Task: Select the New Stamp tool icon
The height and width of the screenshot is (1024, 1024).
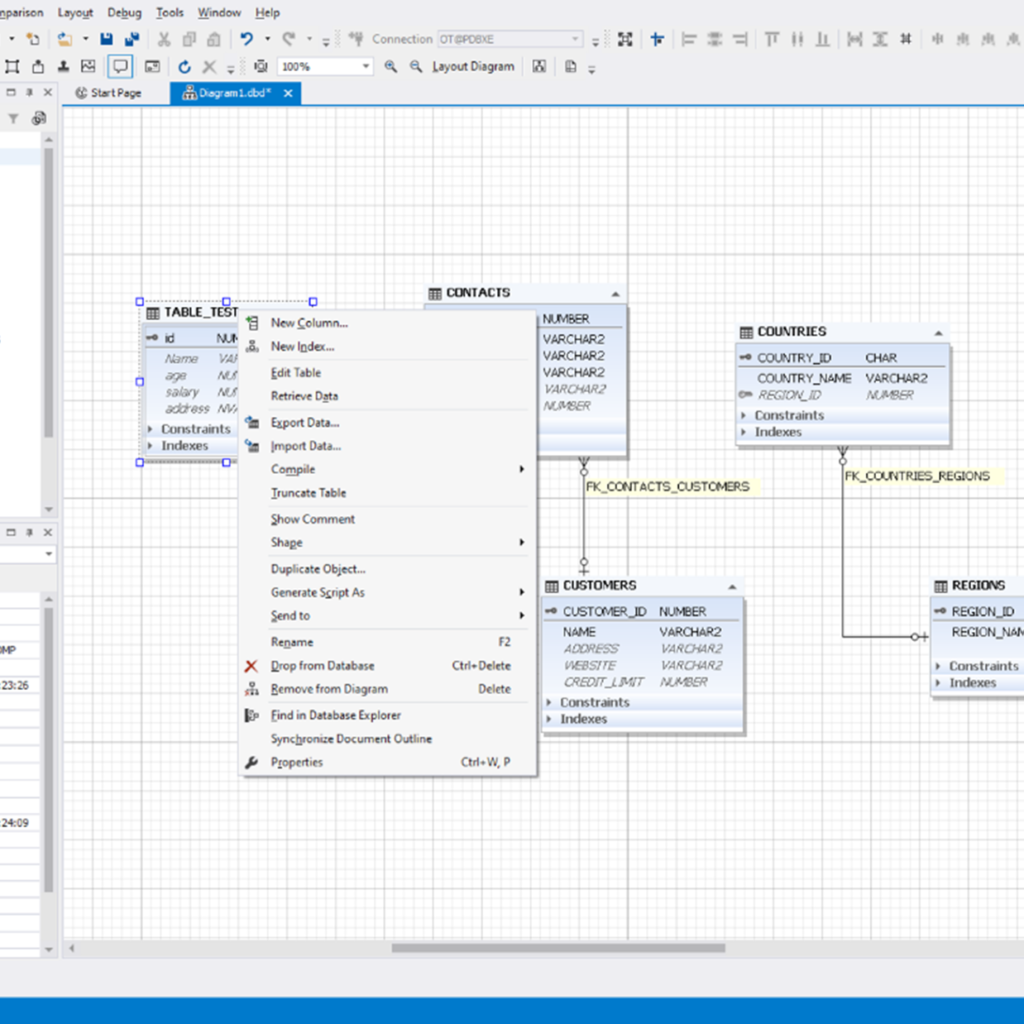Action: 63,67
